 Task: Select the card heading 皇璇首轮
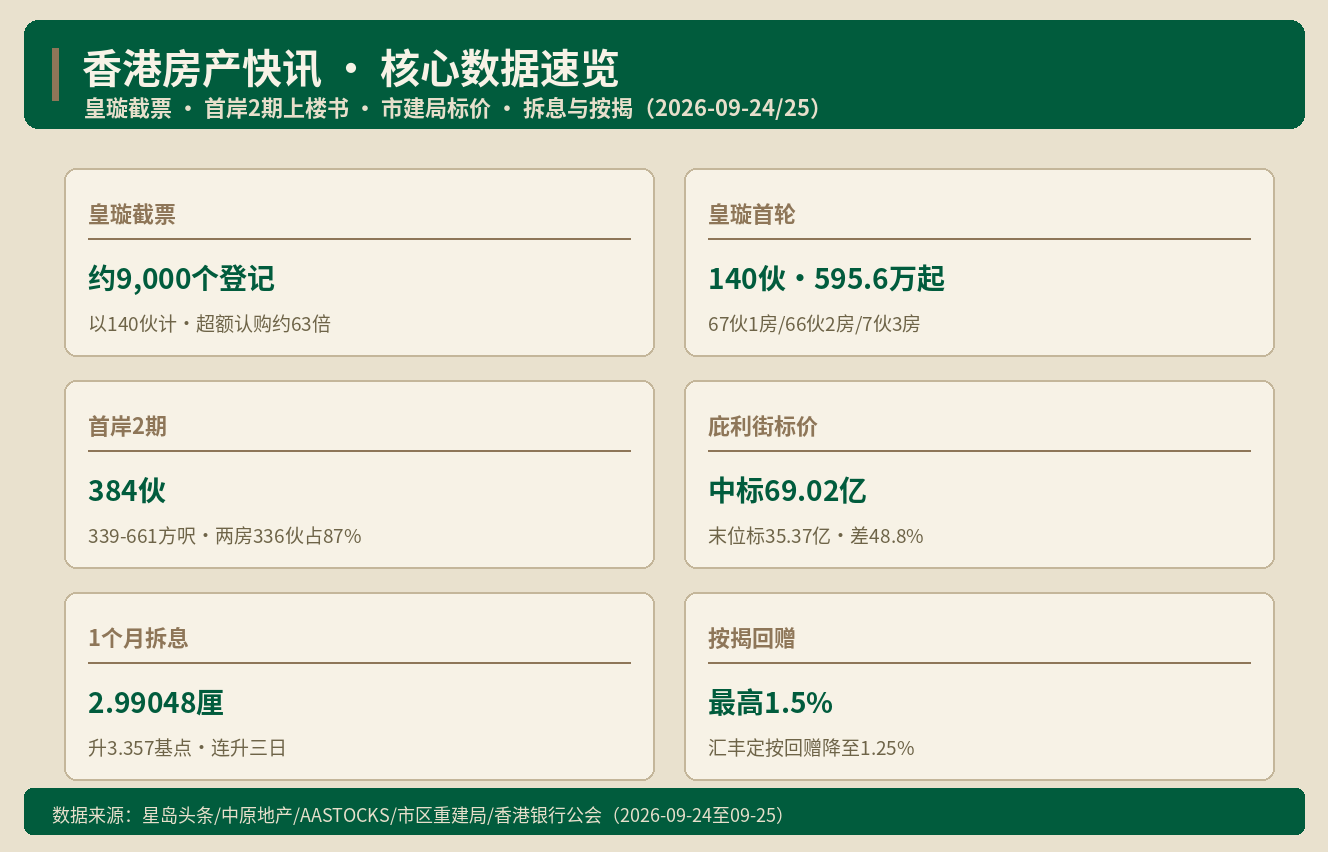click(752, 214)
